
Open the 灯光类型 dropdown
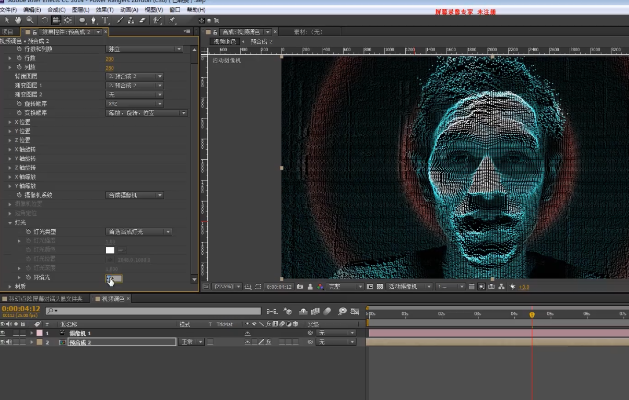point(139,231)
